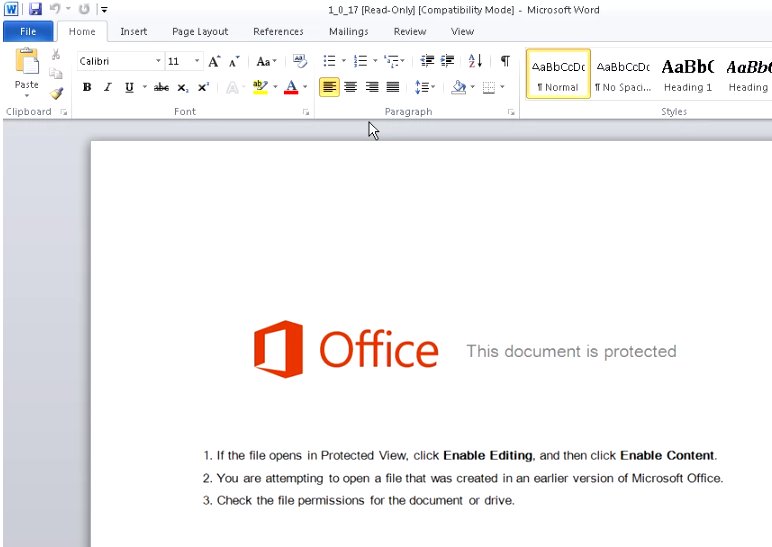The width and height of the screenshot is (772, 547).
Task: Switch to the View tab
Action: tap(462, 32)
